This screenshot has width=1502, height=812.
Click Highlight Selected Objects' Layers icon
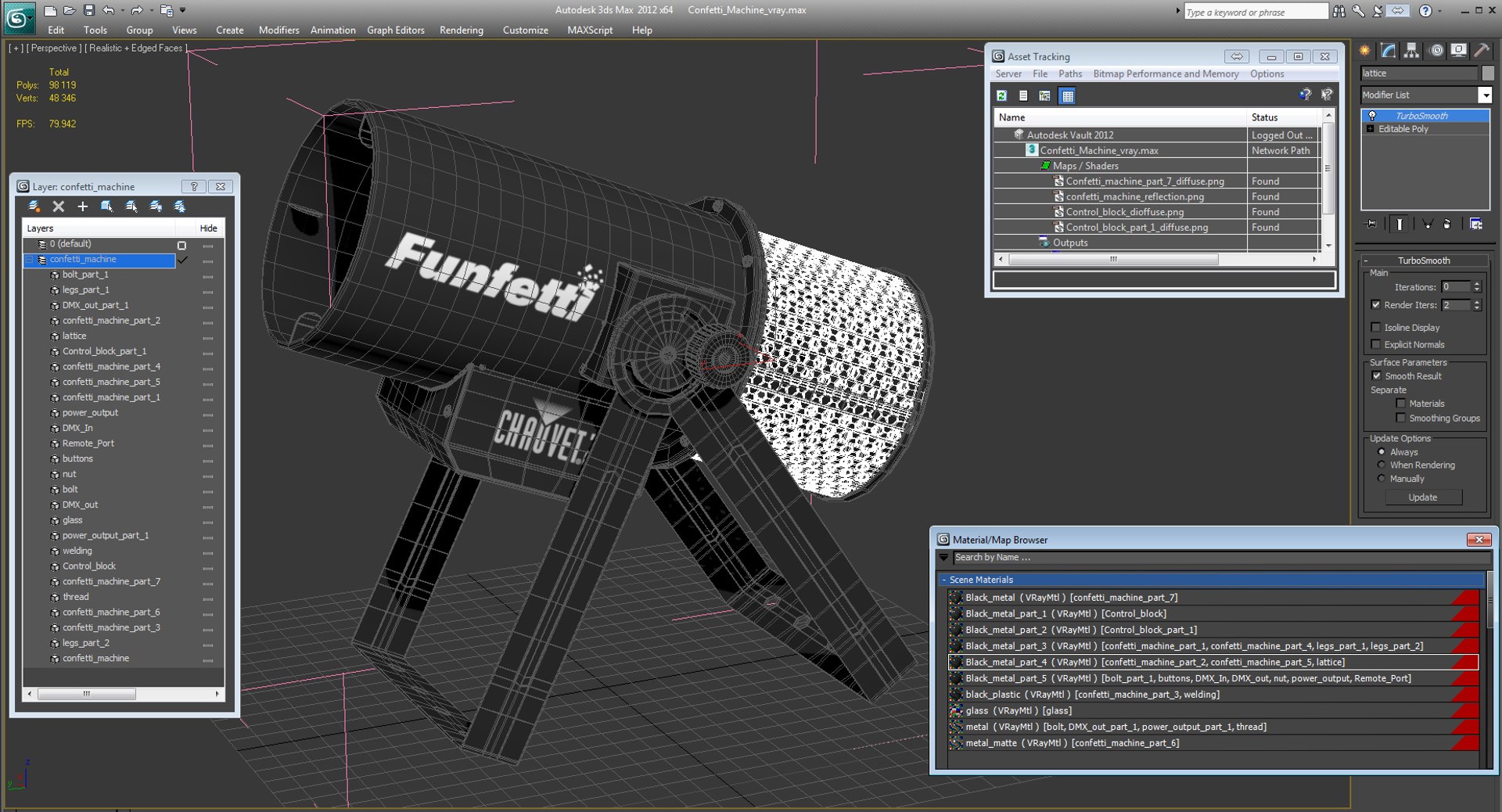click(131, 207)
